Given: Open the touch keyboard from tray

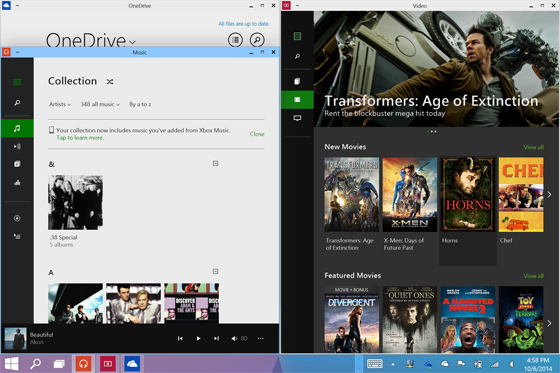Looking at the screenshot, I should click(x=375, y=364).
